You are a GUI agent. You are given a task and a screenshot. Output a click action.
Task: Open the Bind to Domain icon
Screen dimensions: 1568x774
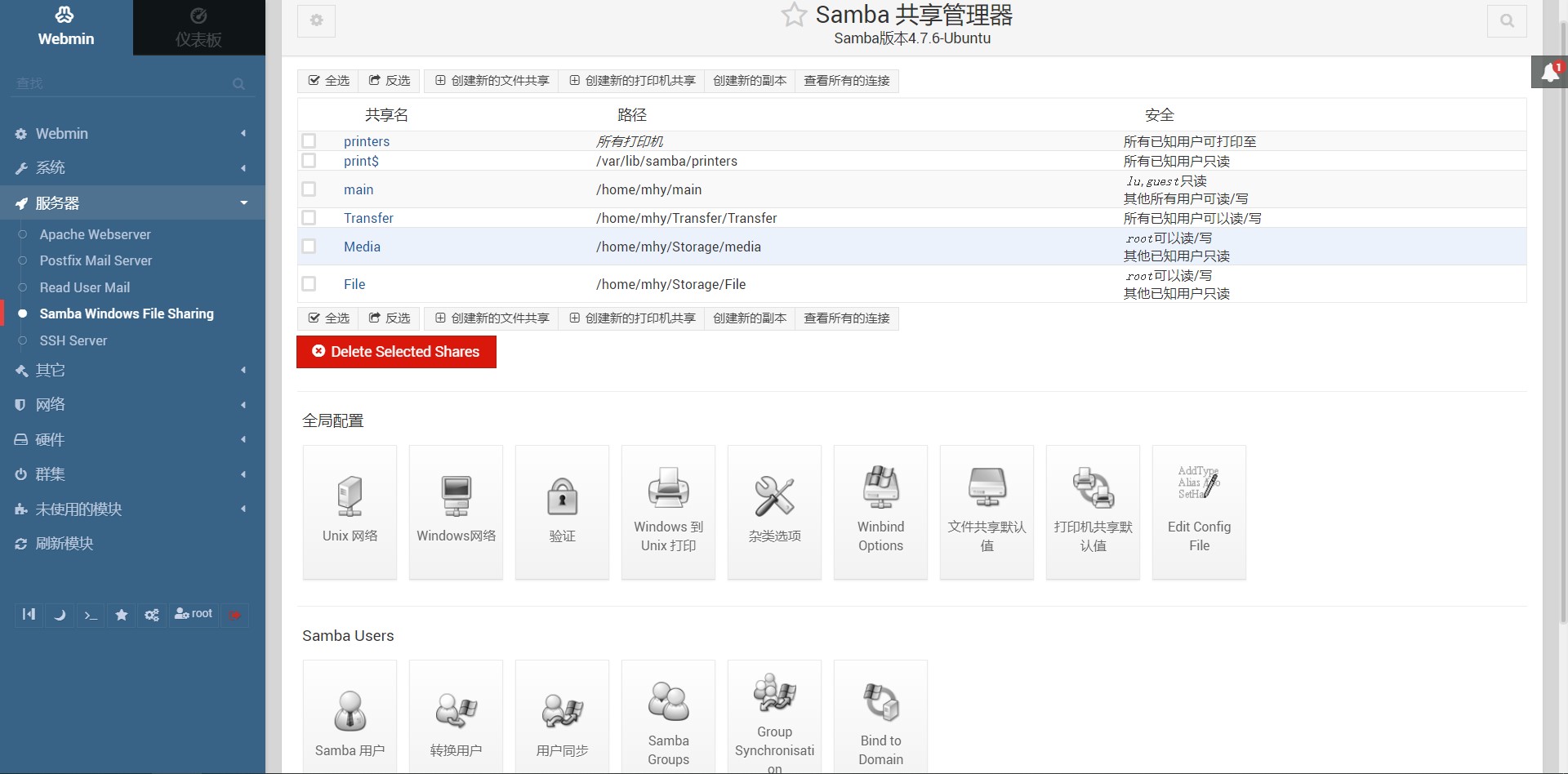(x=880, y=717)
